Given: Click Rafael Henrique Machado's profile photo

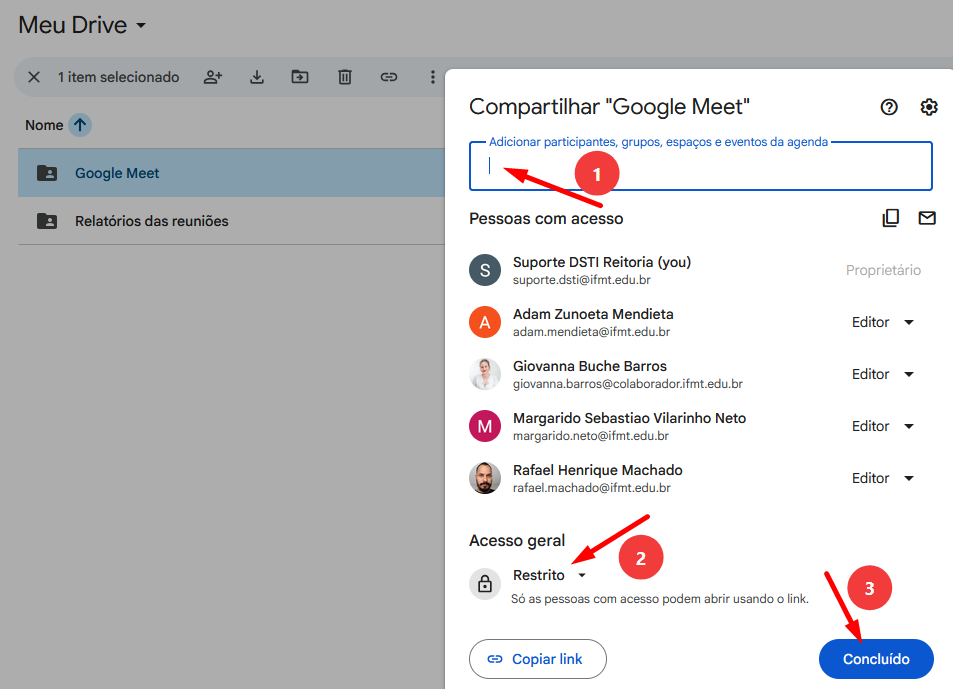Looking at the screenshot, I should click(484, 478).
